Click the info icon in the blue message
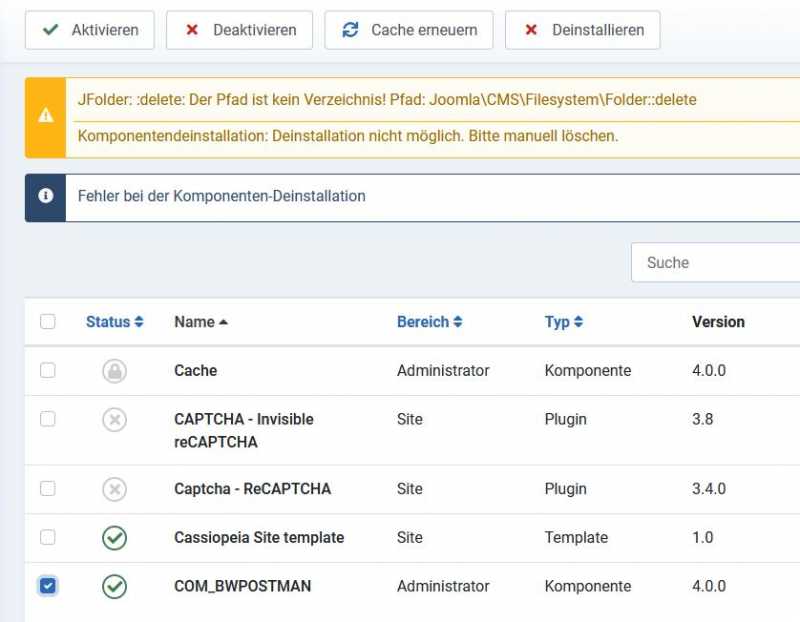The height and width of the screenshot is (622, 800). 45,196
